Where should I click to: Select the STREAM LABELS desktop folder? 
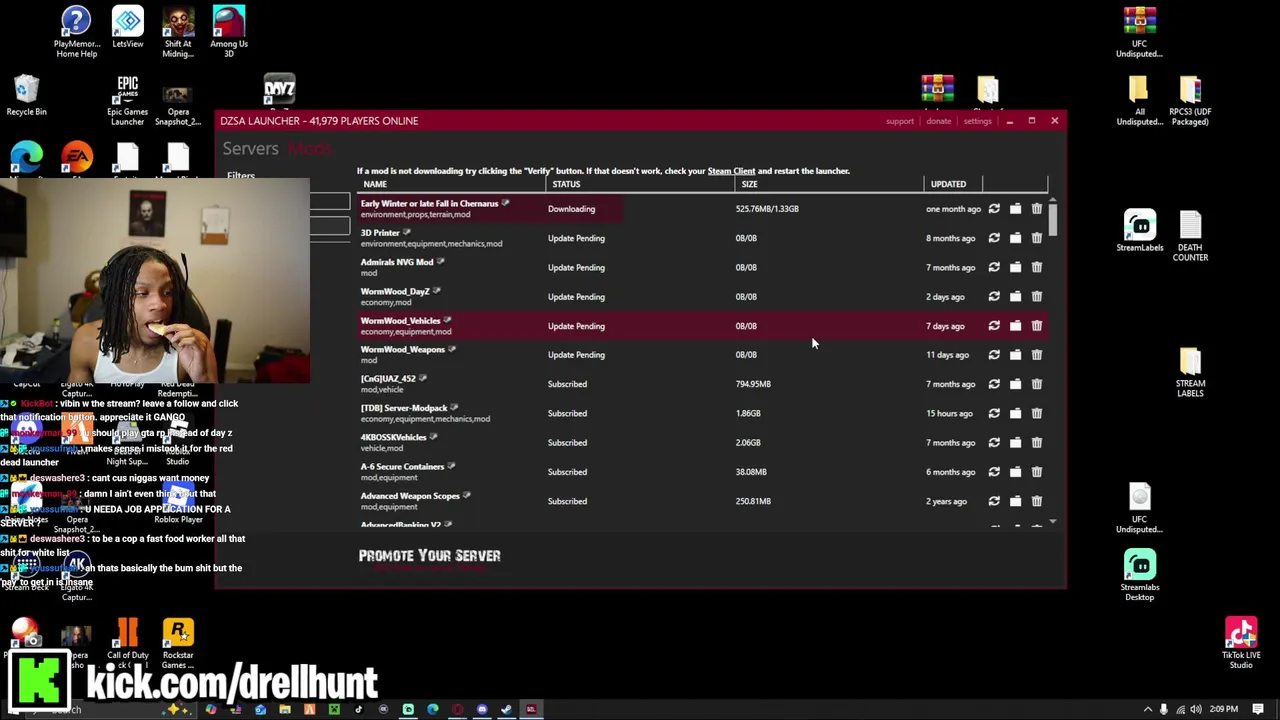click(x=1190, y=372)
